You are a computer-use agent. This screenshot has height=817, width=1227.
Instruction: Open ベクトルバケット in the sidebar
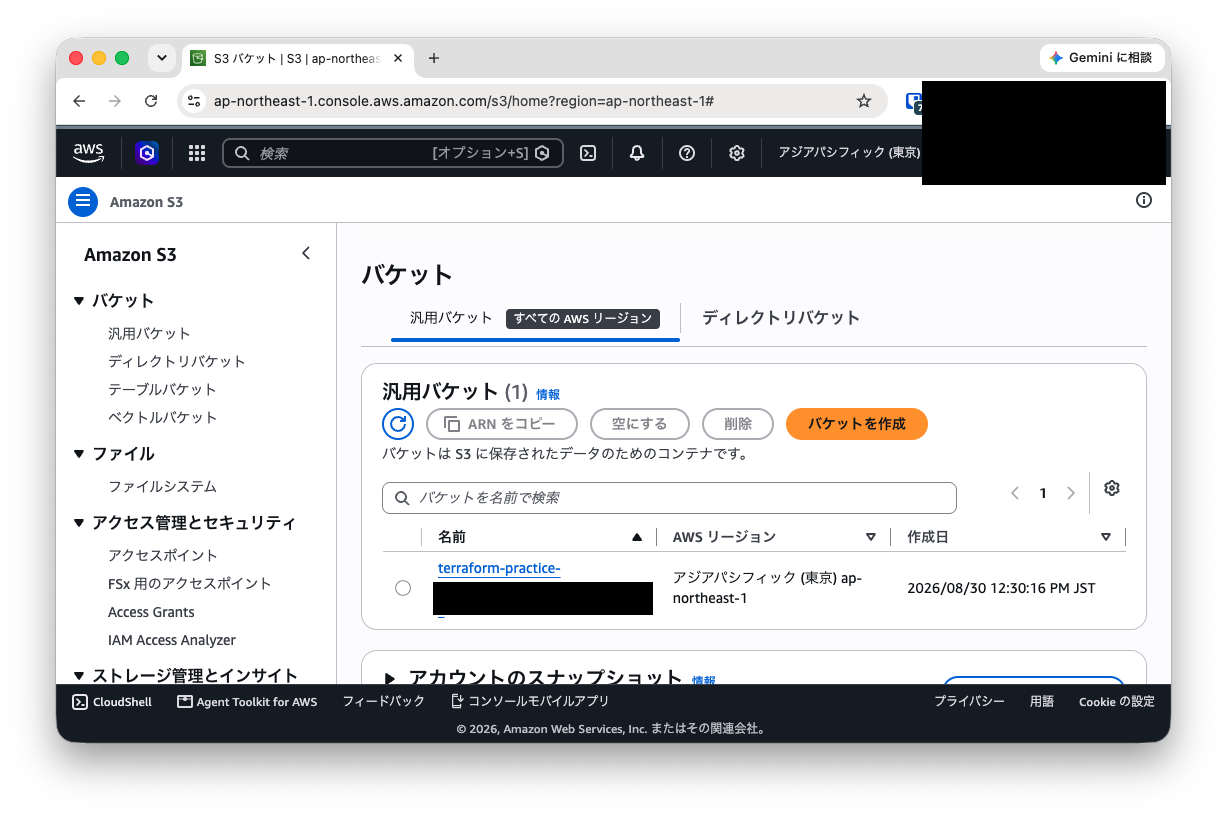(x=162, y=418)
